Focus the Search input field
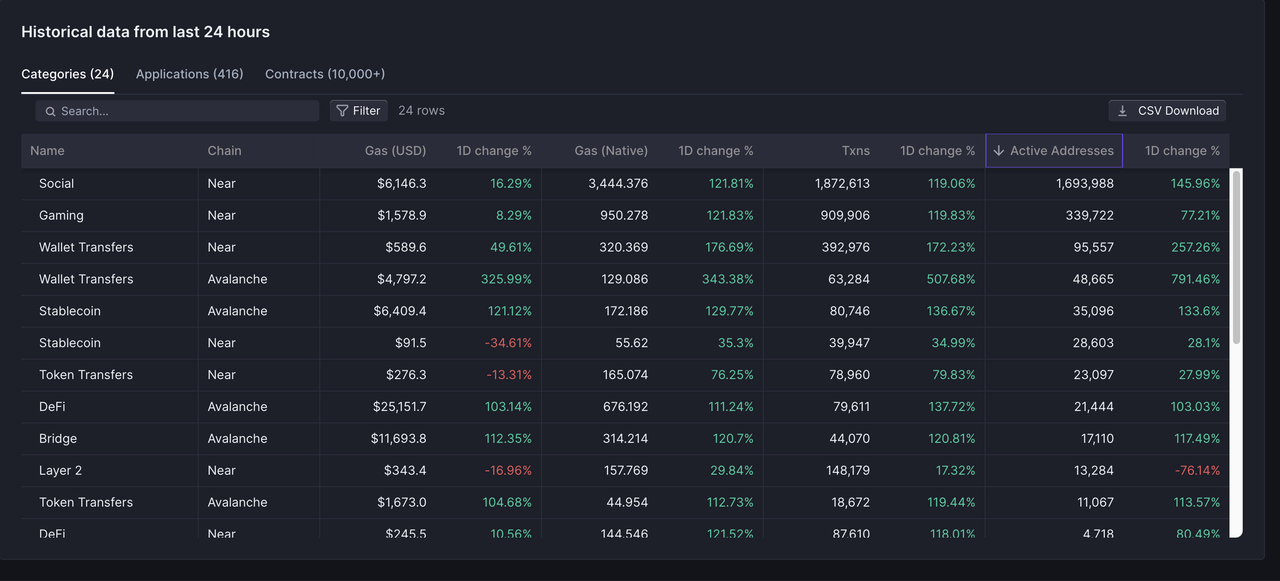Screen dimensions: 1280x581 tap(185, 111)
